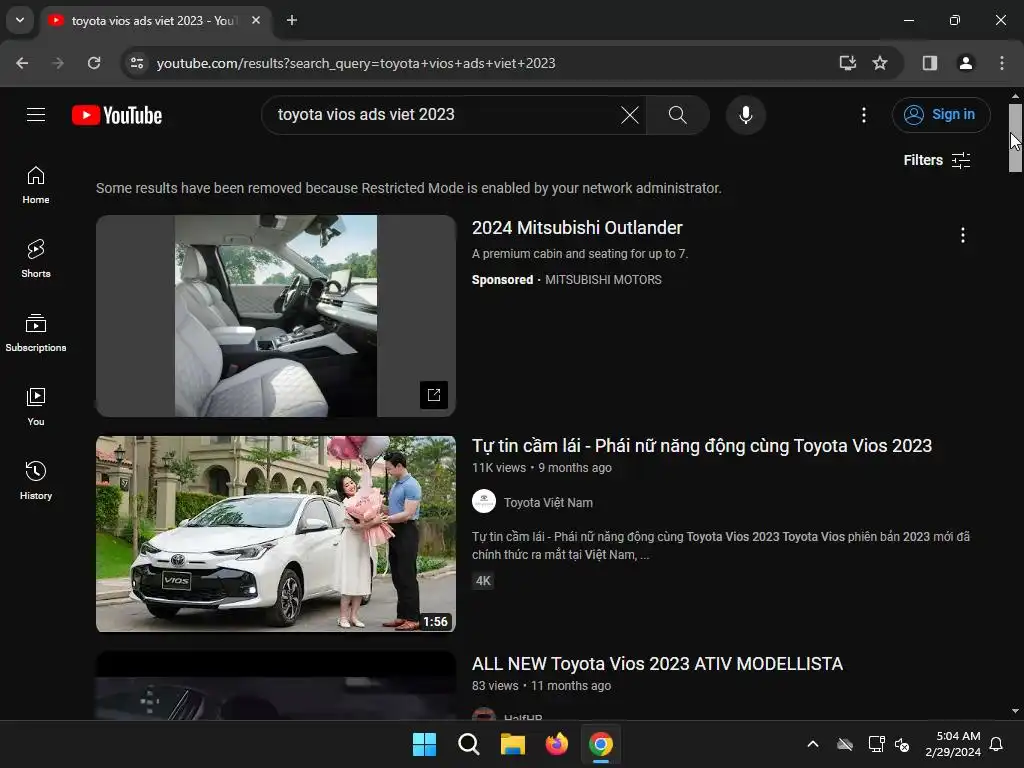The image size is (1024, 768).
Task: Play the white Vios video thumbnail
Action: 276,534
